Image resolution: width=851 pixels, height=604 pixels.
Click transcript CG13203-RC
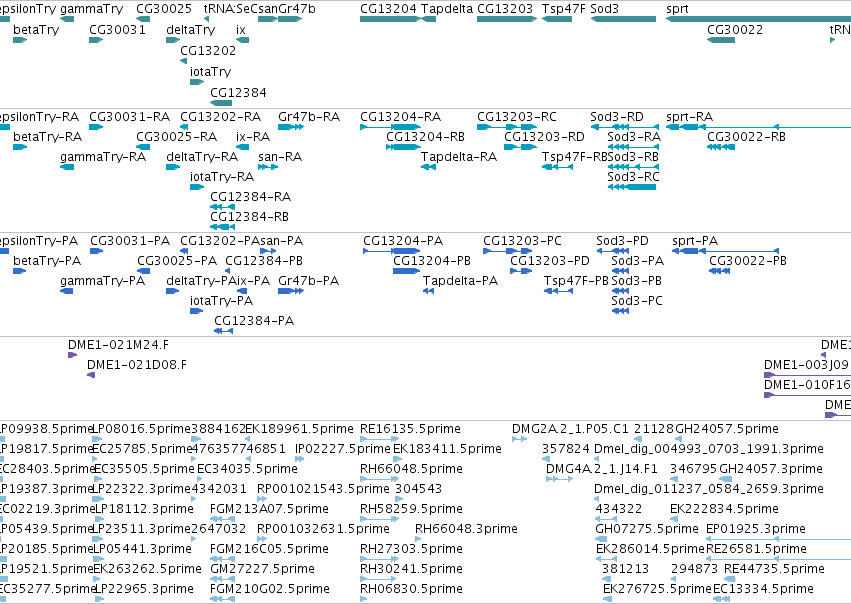point(507,127)
